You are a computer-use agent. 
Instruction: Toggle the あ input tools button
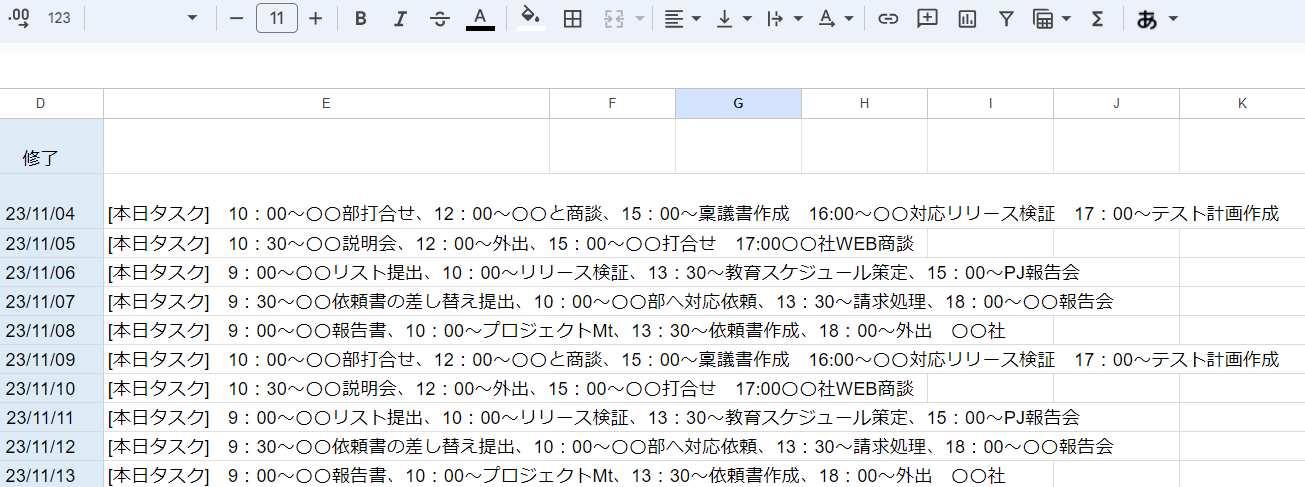click(1147, 18)
